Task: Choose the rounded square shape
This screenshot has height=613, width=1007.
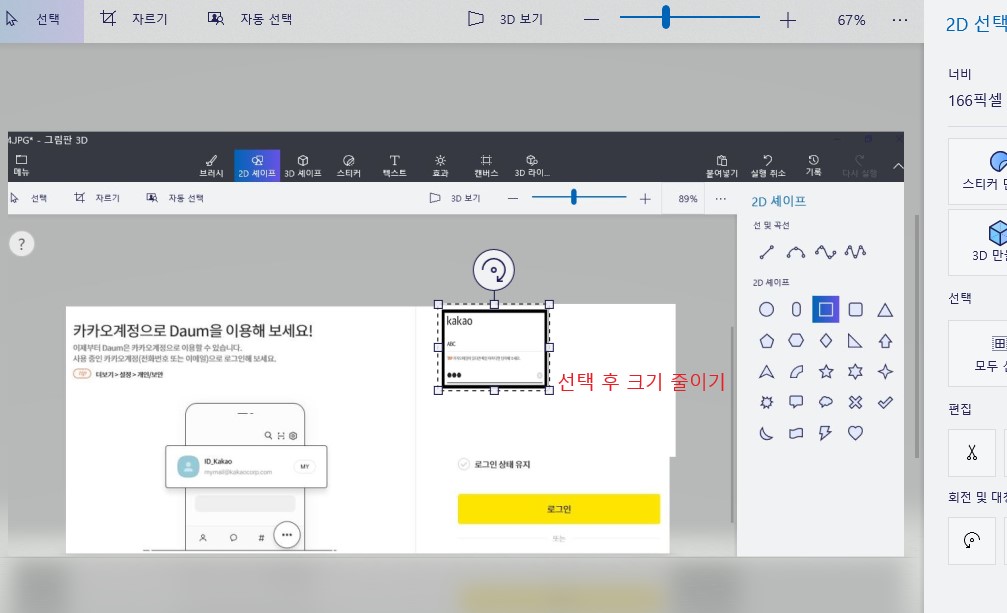Action: pyautogui.click(x=855, y=309)
